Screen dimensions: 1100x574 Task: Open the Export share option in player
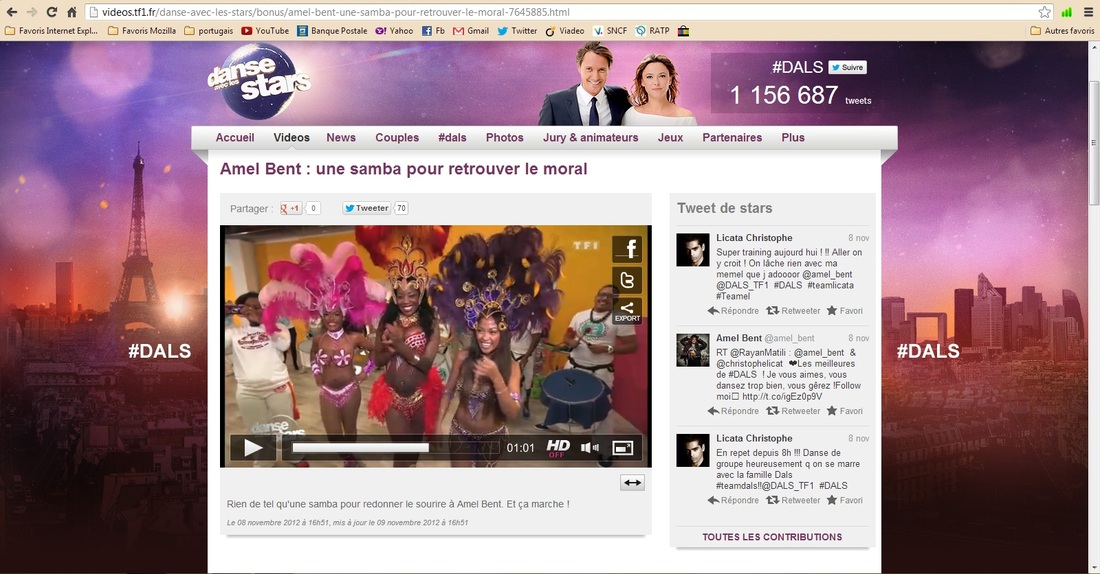627,311
